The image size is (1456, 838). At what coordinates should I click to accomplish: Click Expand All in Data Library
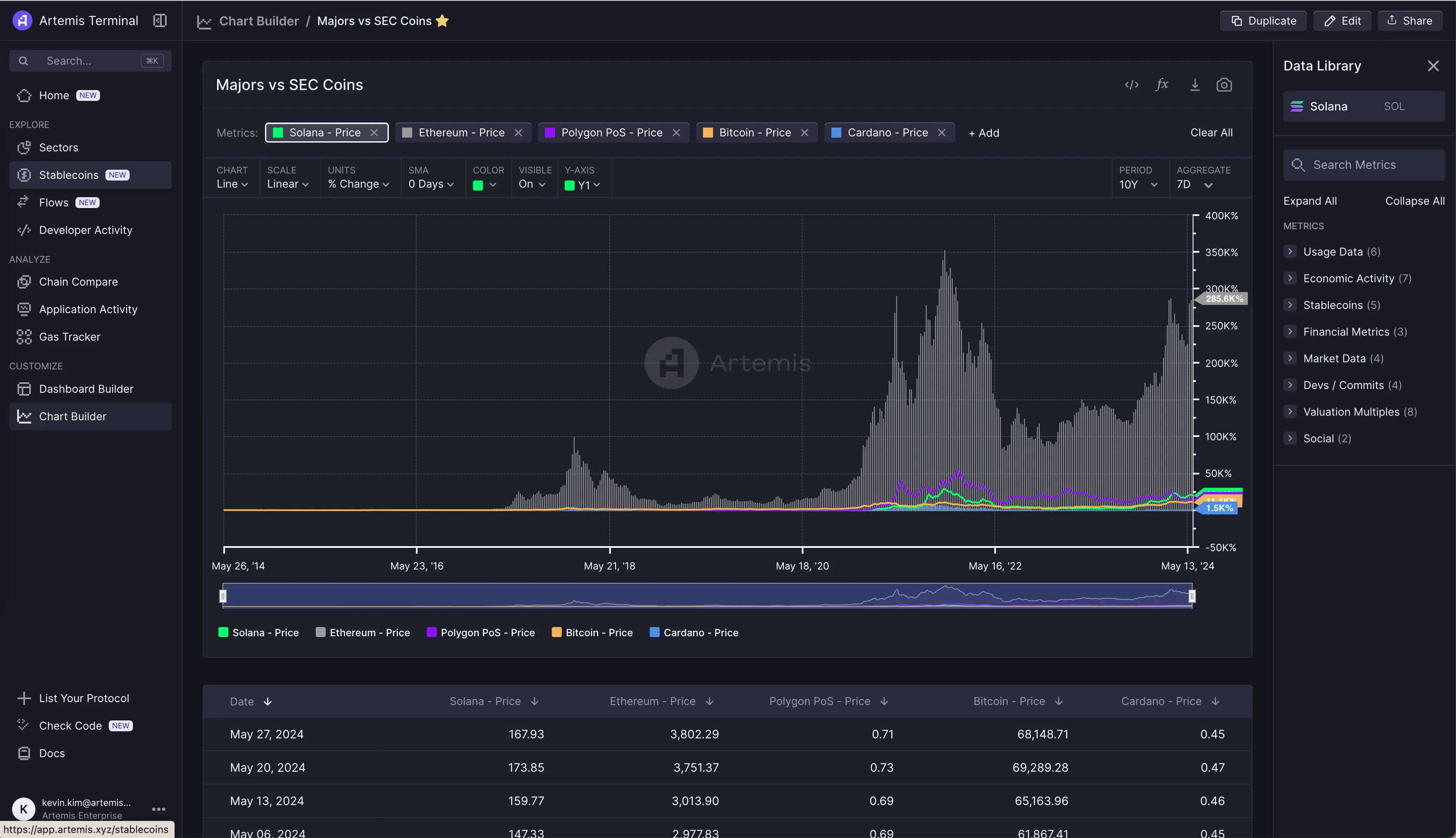click(x=1310, y=201)
